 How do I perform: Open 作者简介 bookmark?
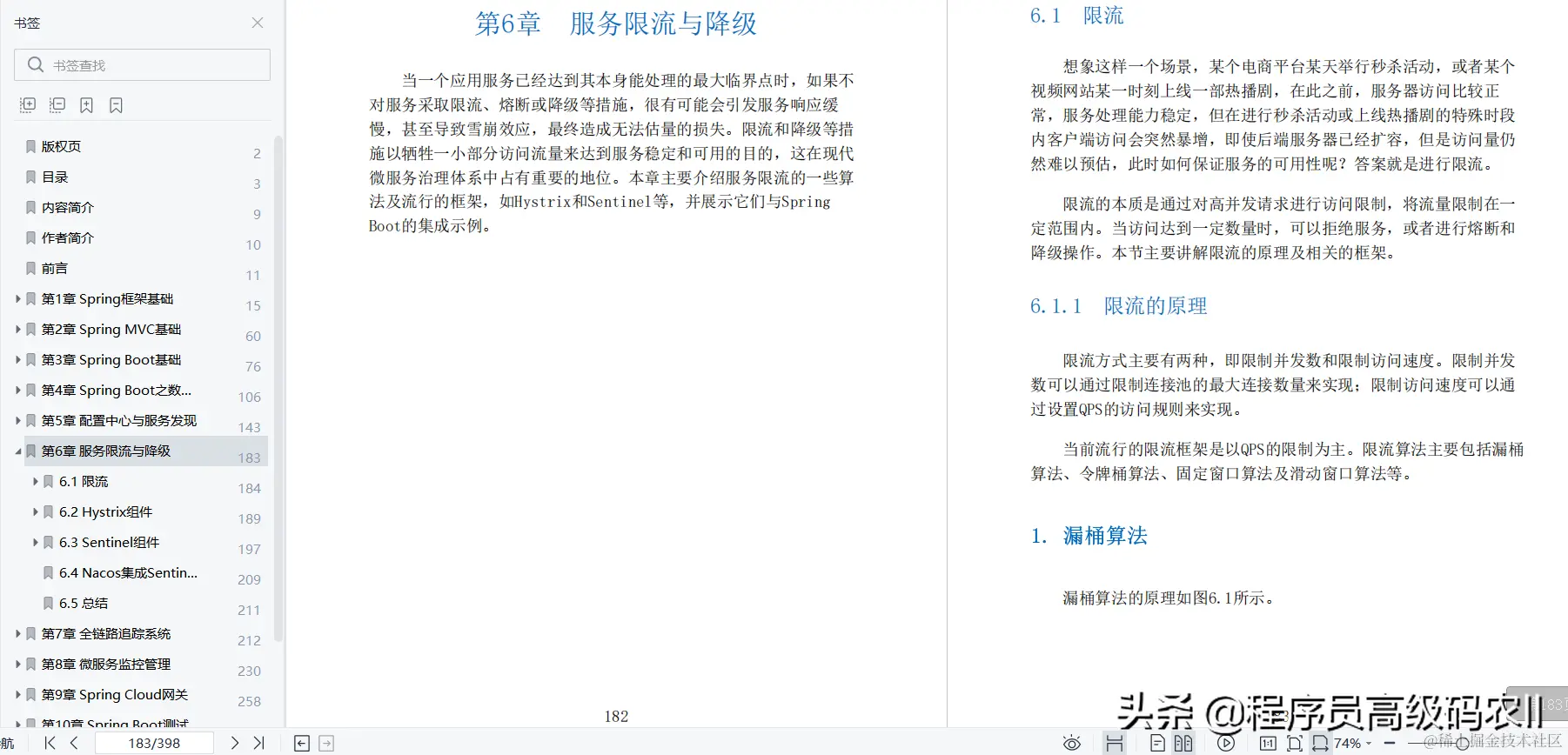pos(68,237)
